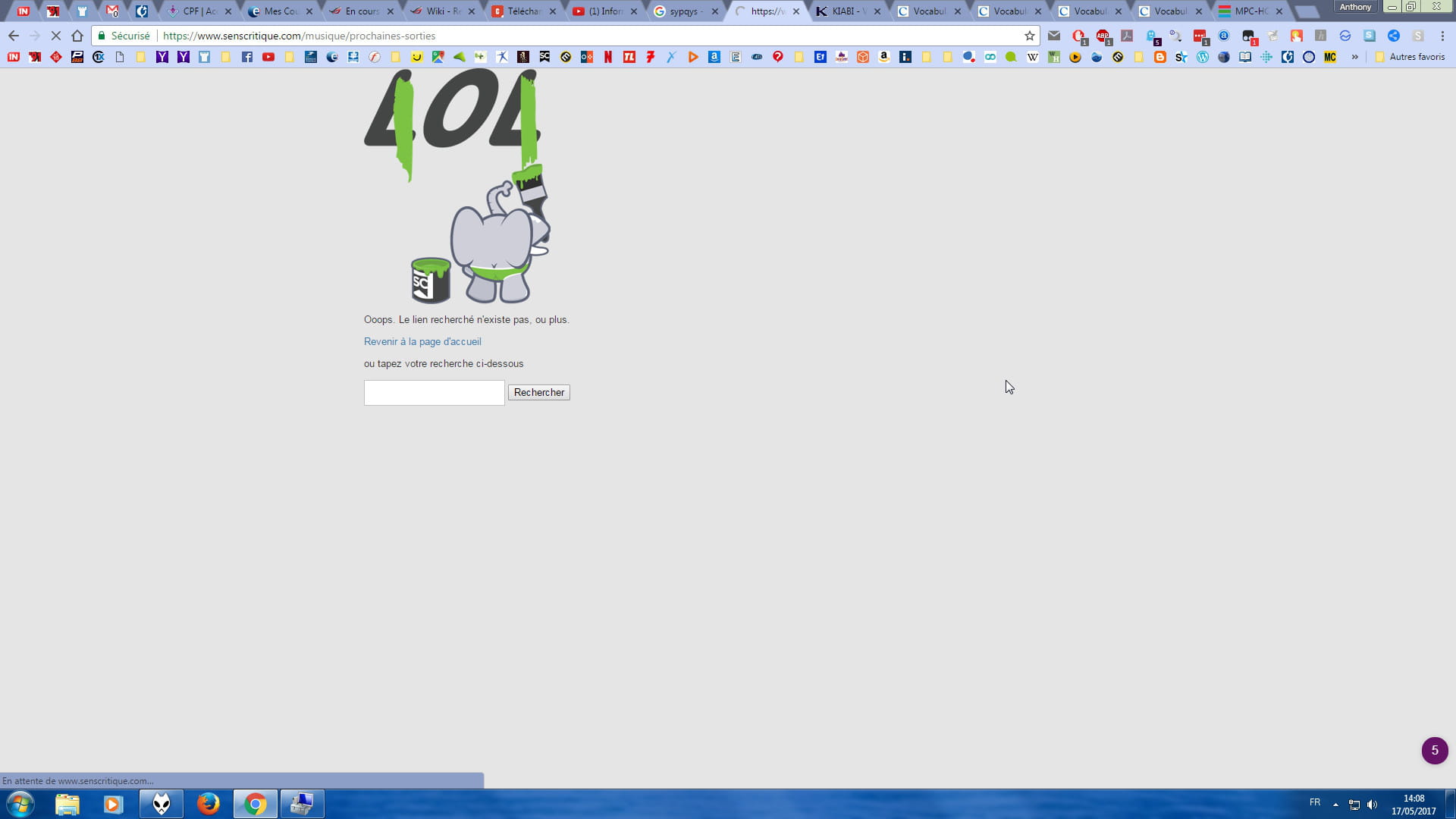This screenshot has height=819, width=1456.
Task: Close the En cours tab
Action: [391, 11]
